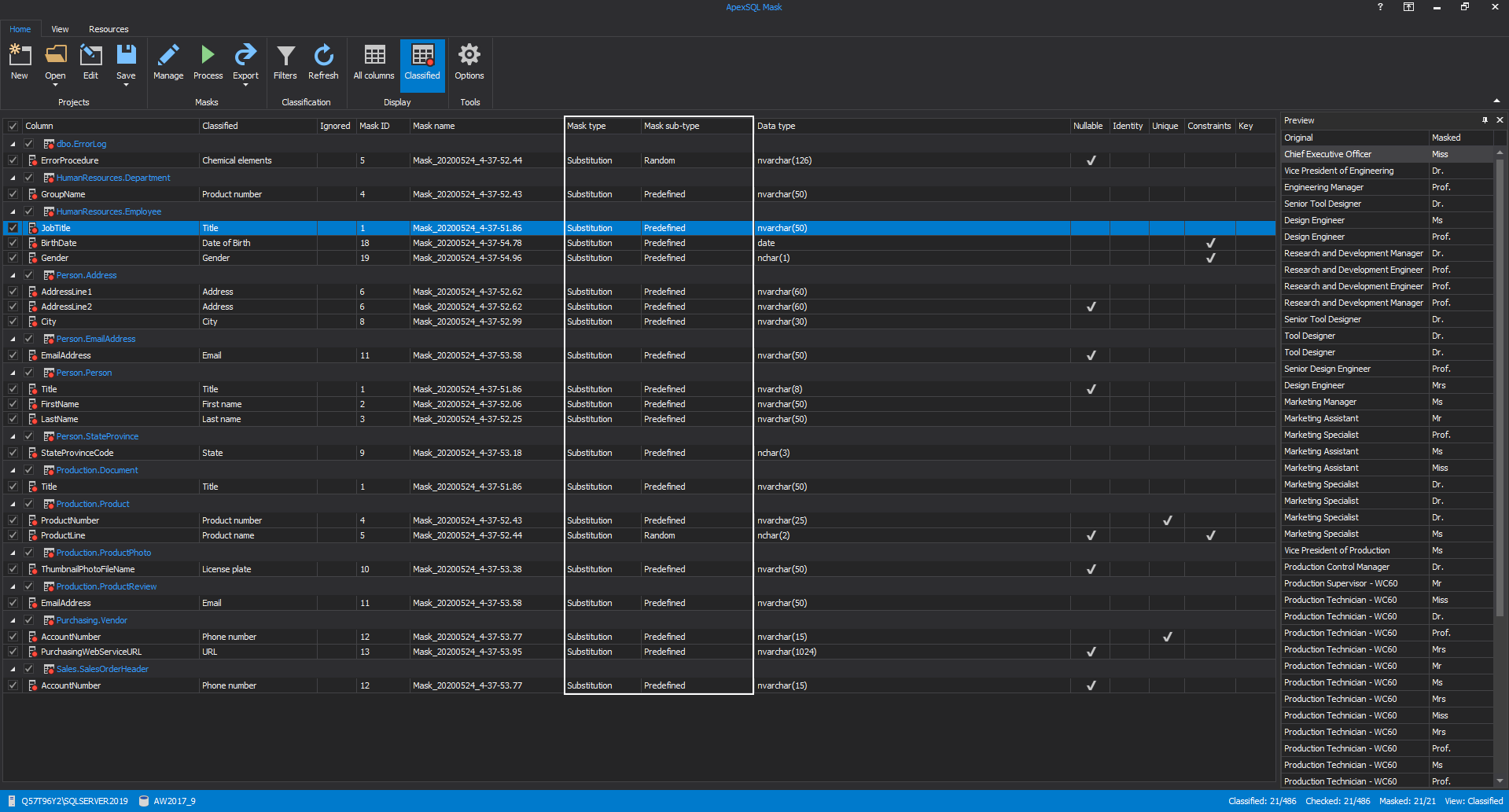This screenshot has height=812, width=1509.
Task: Open classification Filters
Action: 285,62
